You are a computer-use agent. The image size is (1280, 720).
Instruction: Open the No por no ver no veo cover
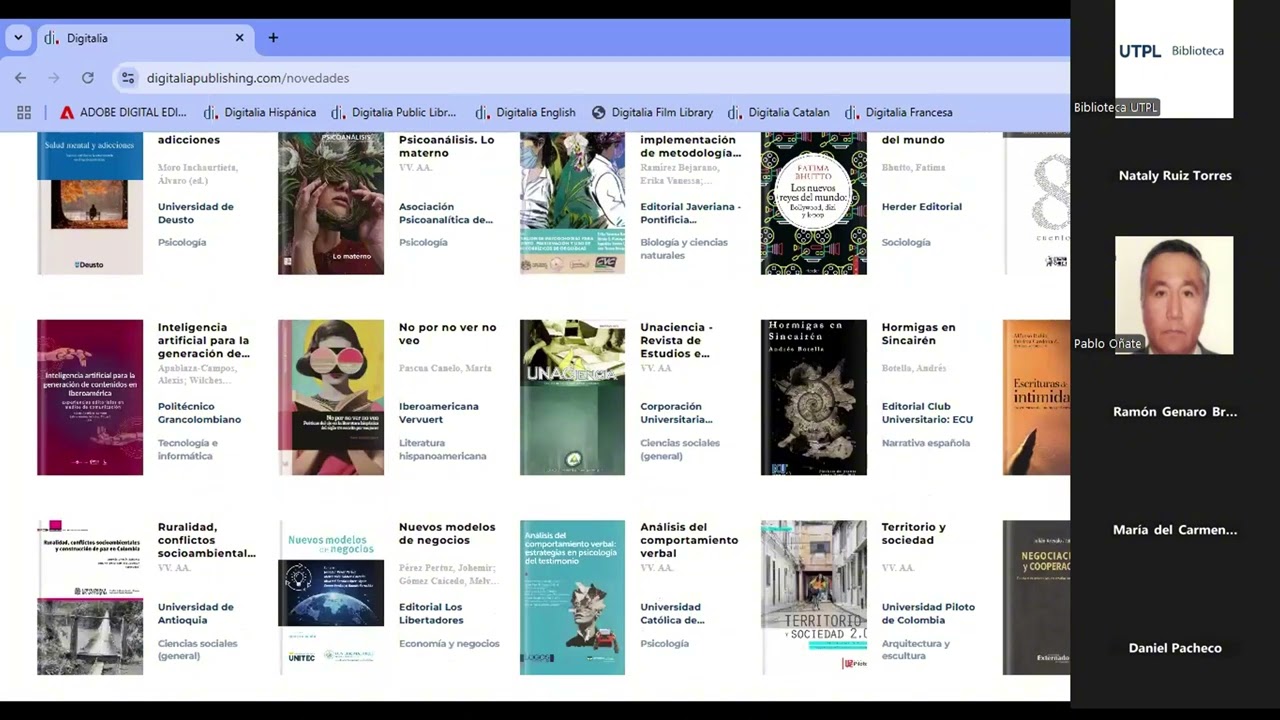(x=331, y=397)
